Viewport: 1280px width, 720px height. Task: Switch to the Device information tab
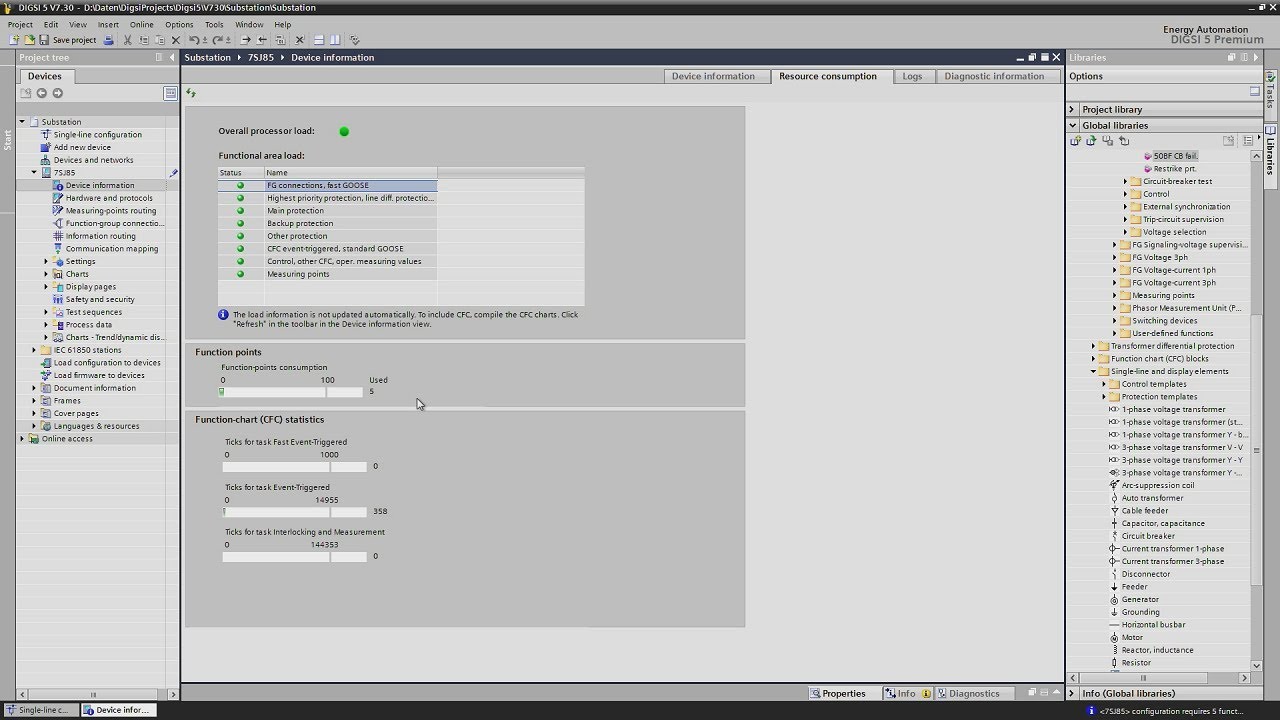(x=713, y=76)
